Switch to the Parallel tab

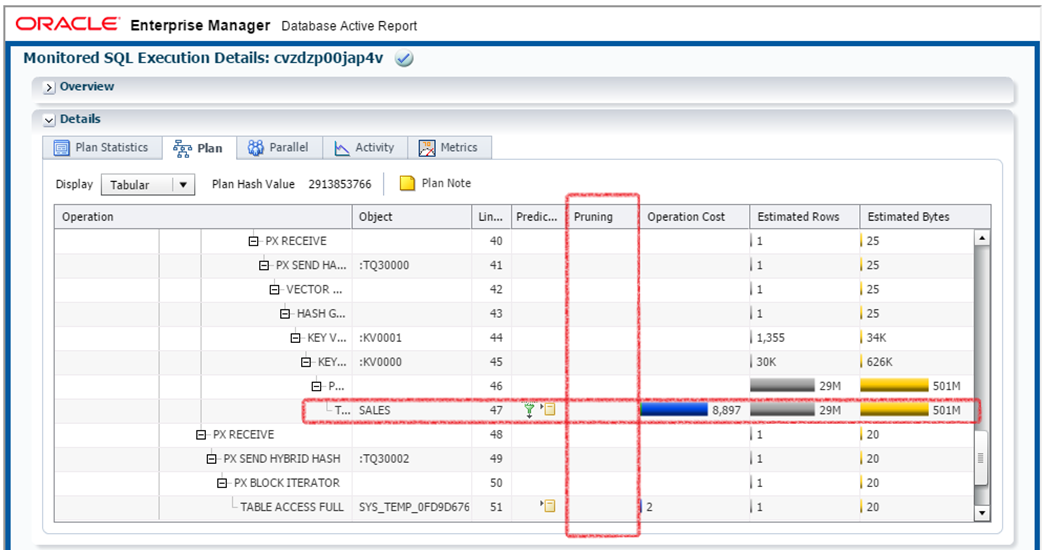click(280, 147)
